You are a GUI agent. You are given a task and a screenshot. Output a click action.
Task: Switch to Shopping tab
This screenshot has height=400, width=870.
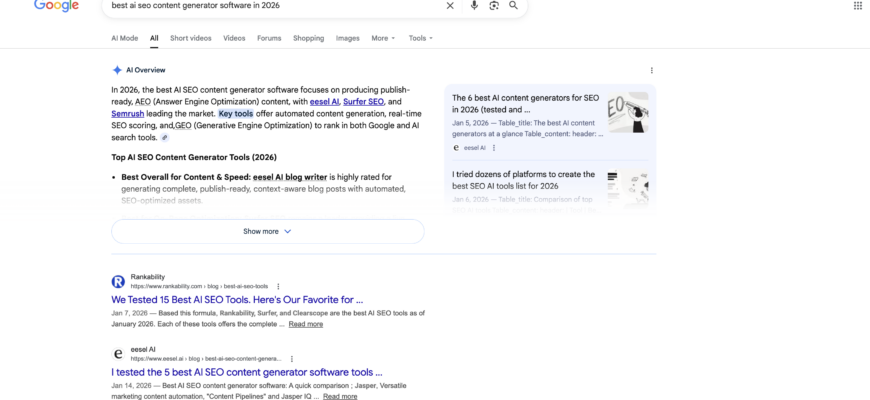coord(308,38)
